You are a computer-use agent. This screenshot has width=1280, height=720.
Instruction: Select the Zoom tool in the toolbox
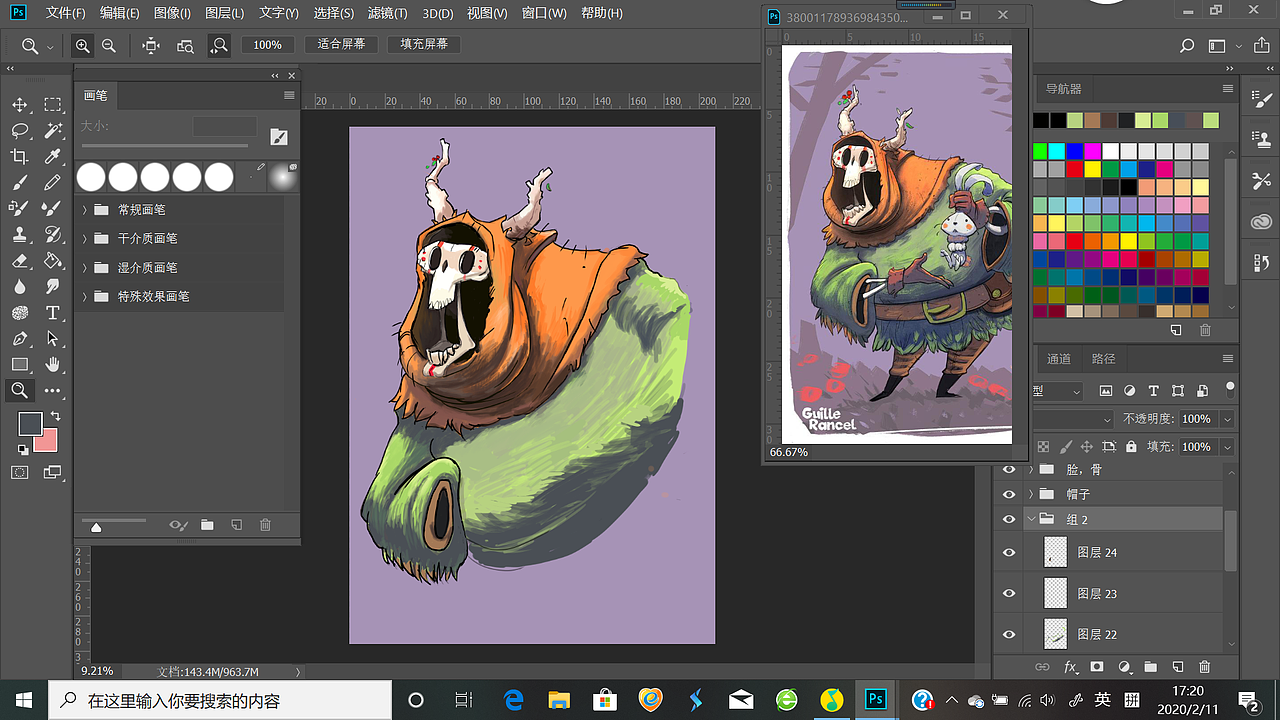19,391
